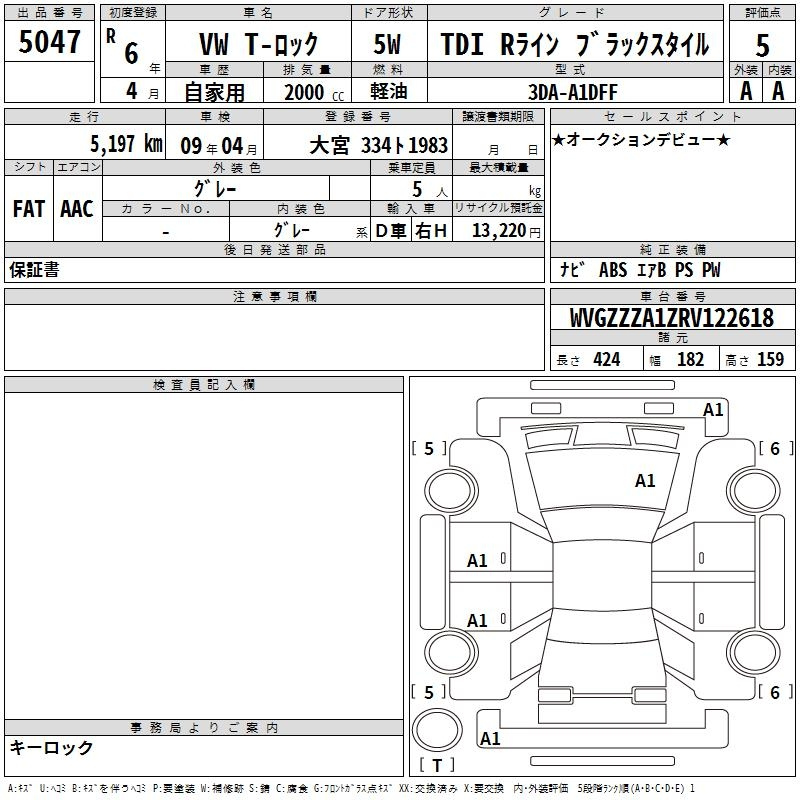Click the overall evaluation score 5
This screenshot has height=800, width=800.
762,45
